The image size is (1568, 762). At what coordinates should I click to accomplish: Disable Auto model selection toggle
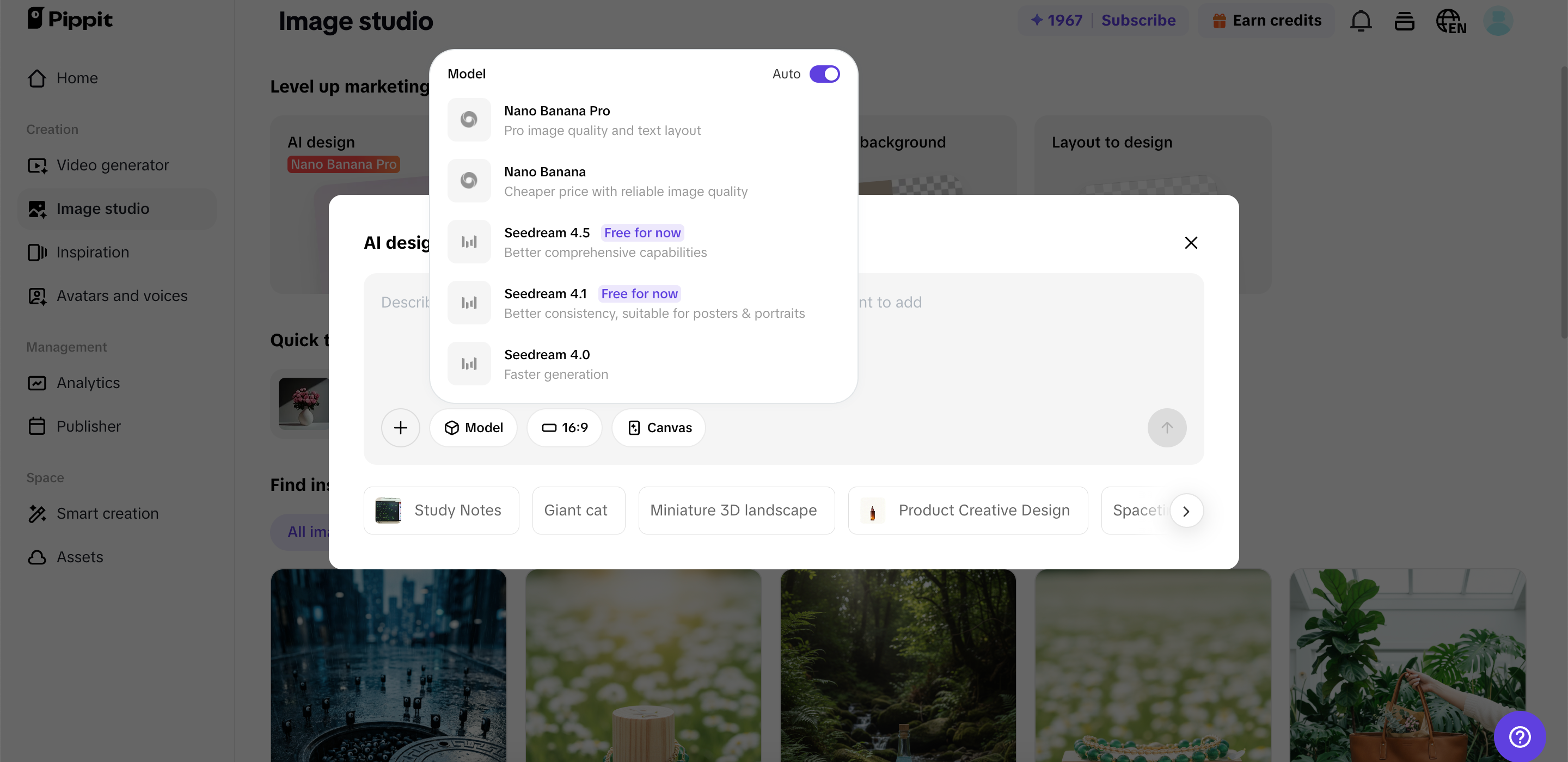[825, 73]
